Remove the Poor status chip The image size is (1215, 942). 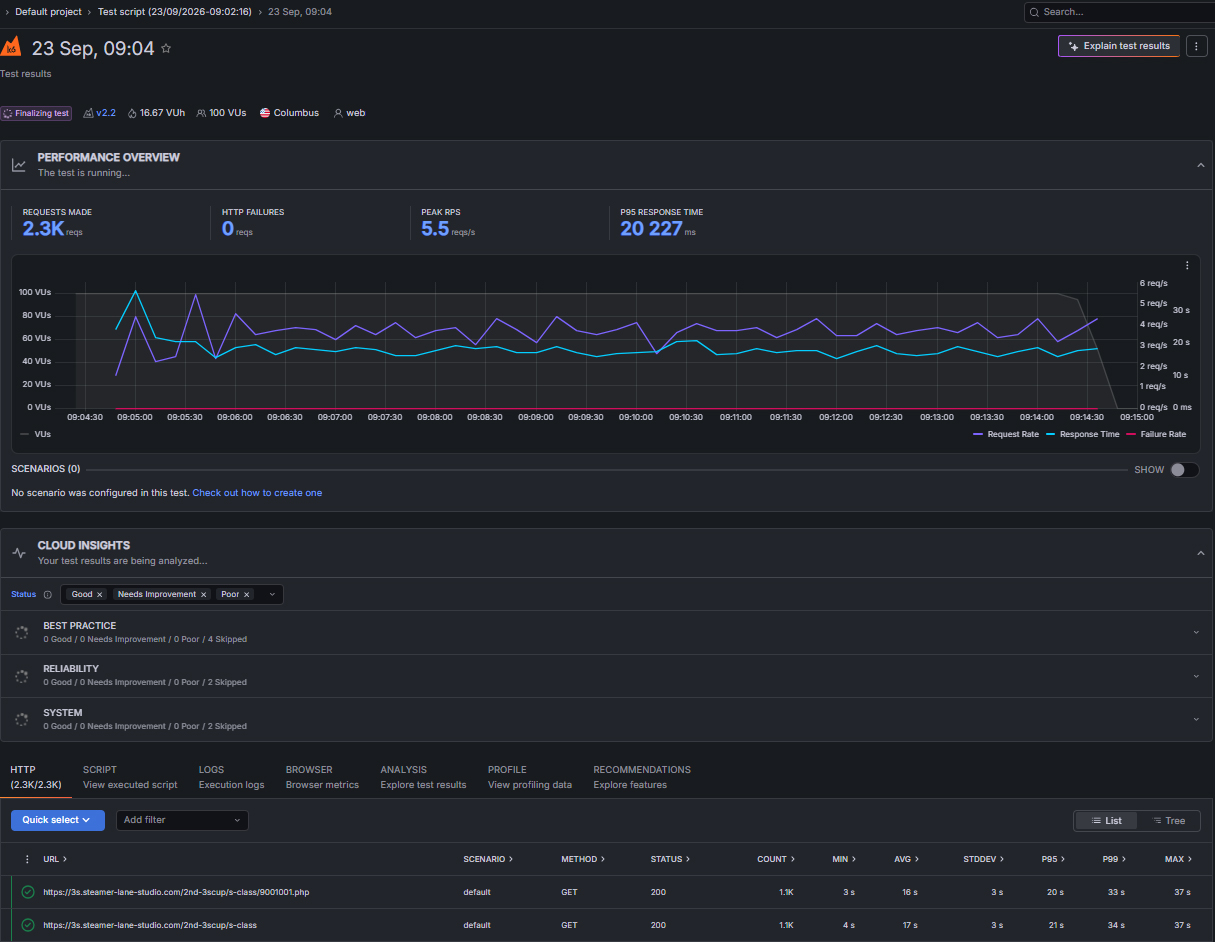247,594
